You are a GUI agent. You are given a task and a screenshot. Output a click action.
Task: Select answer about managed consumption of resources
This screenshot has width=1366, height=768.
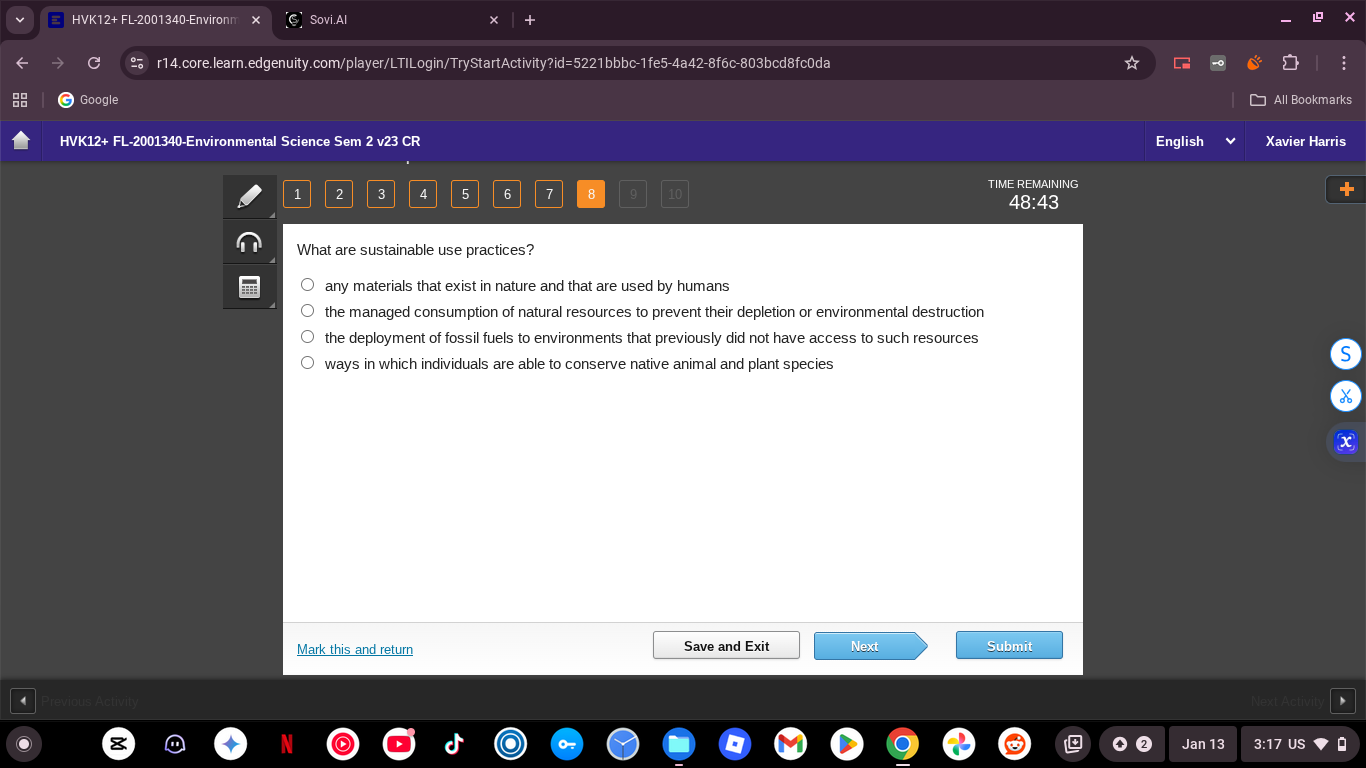click(x=308, y=311)
